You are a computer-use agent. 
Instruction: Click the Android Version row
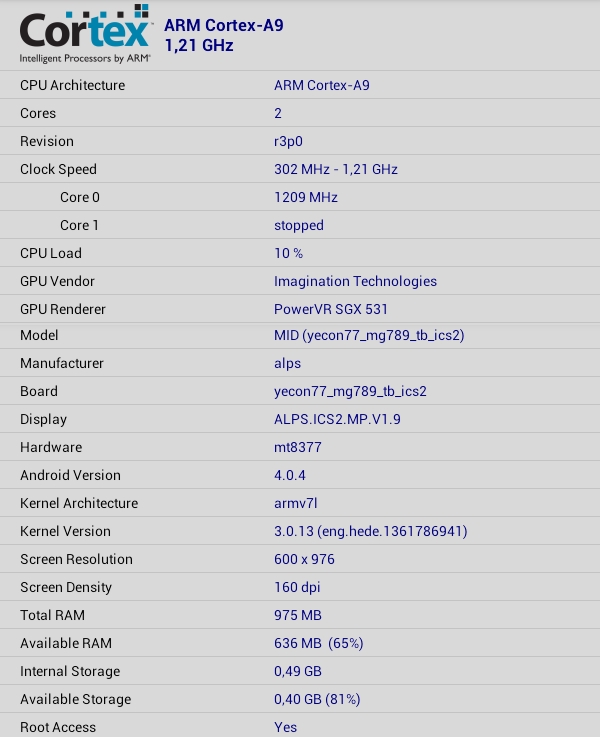click(x=300, y=475)
